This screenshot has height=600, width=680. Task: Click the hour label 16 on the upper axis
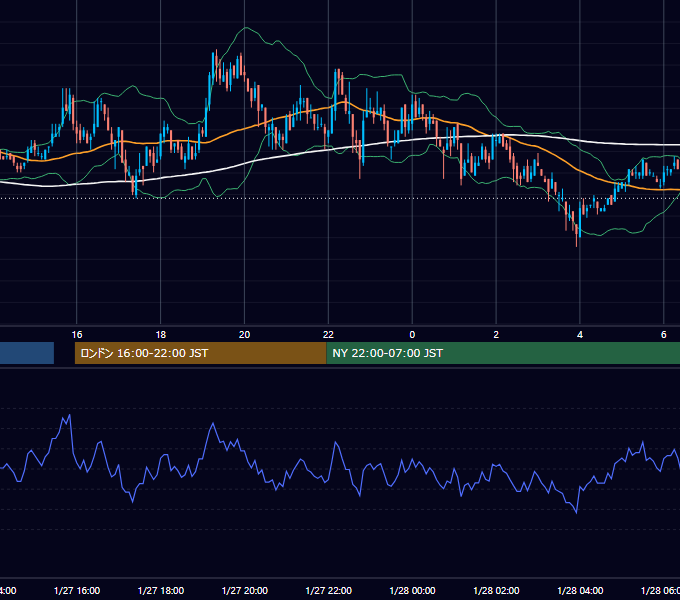pos(77,335)
